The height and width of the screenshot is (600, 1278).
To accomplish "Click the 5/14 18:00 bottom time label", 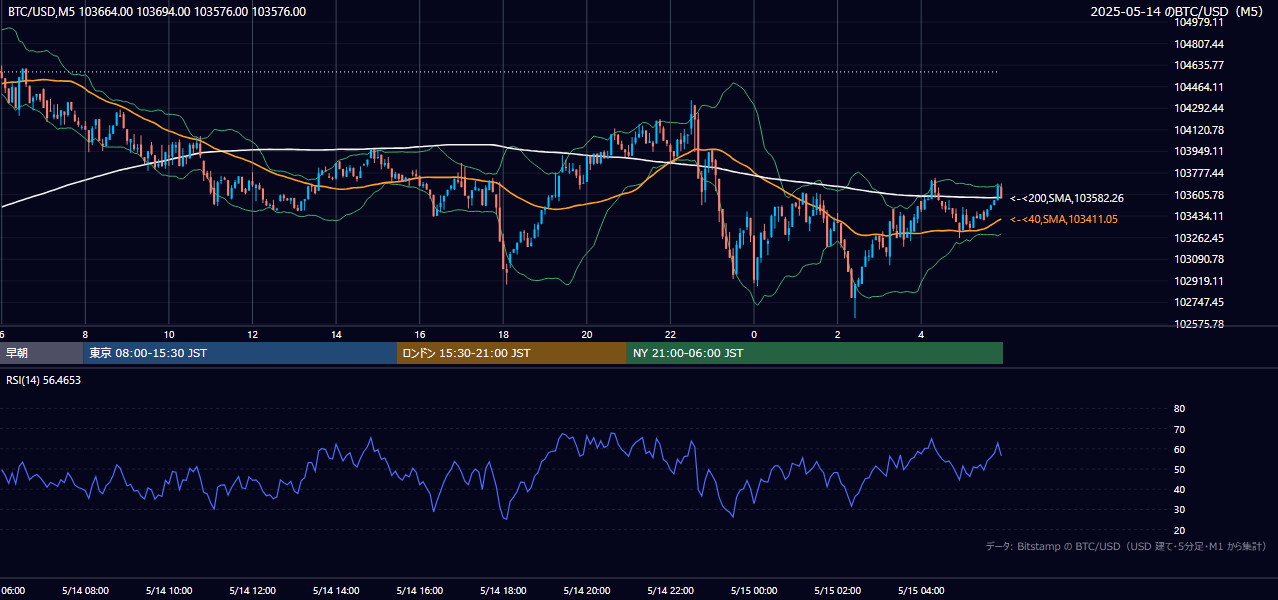I will click(x=503, y=591).
